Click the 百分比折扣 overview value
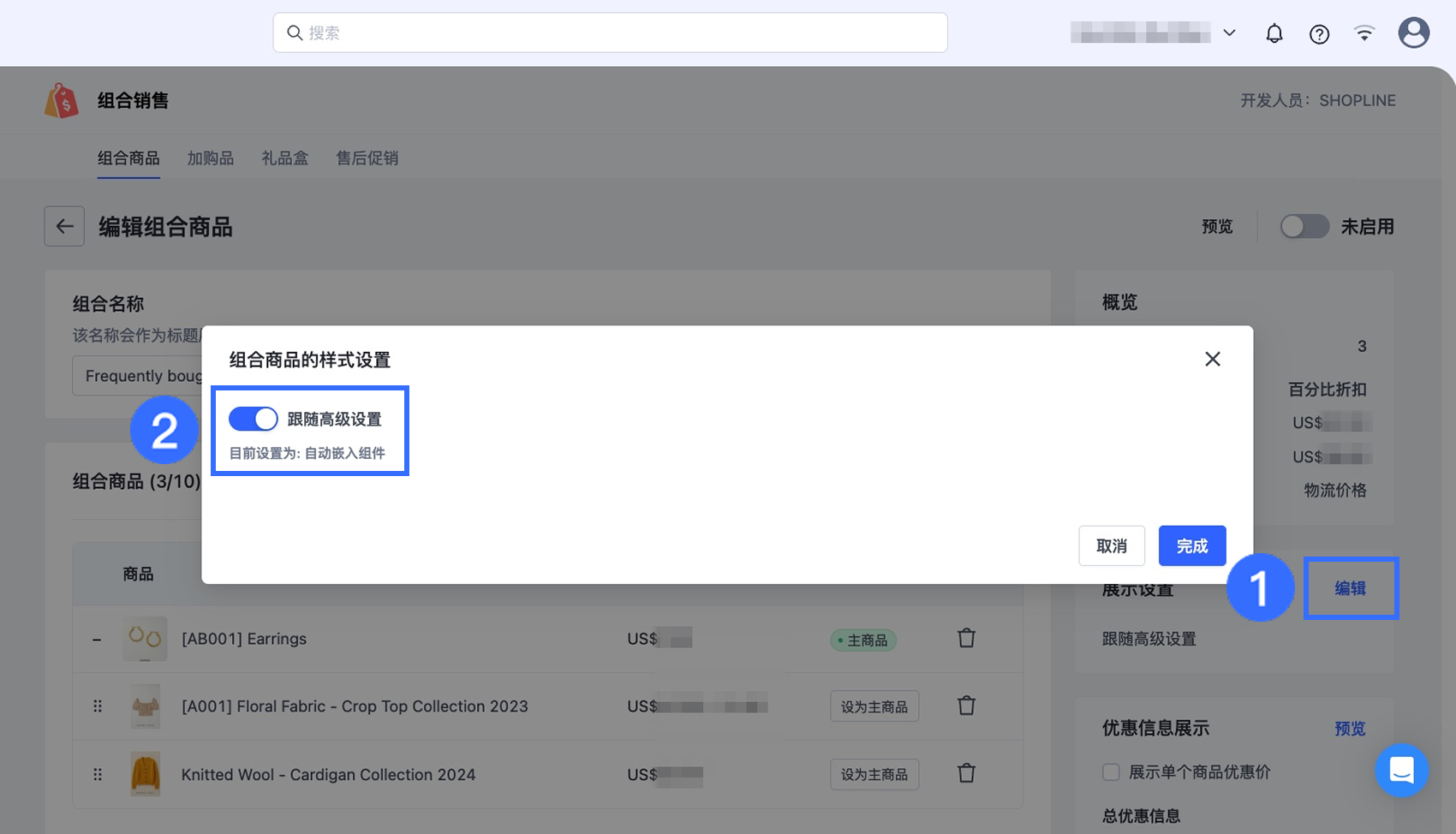The width and height of the screenshot is (1456, 834). (1328, 390)
